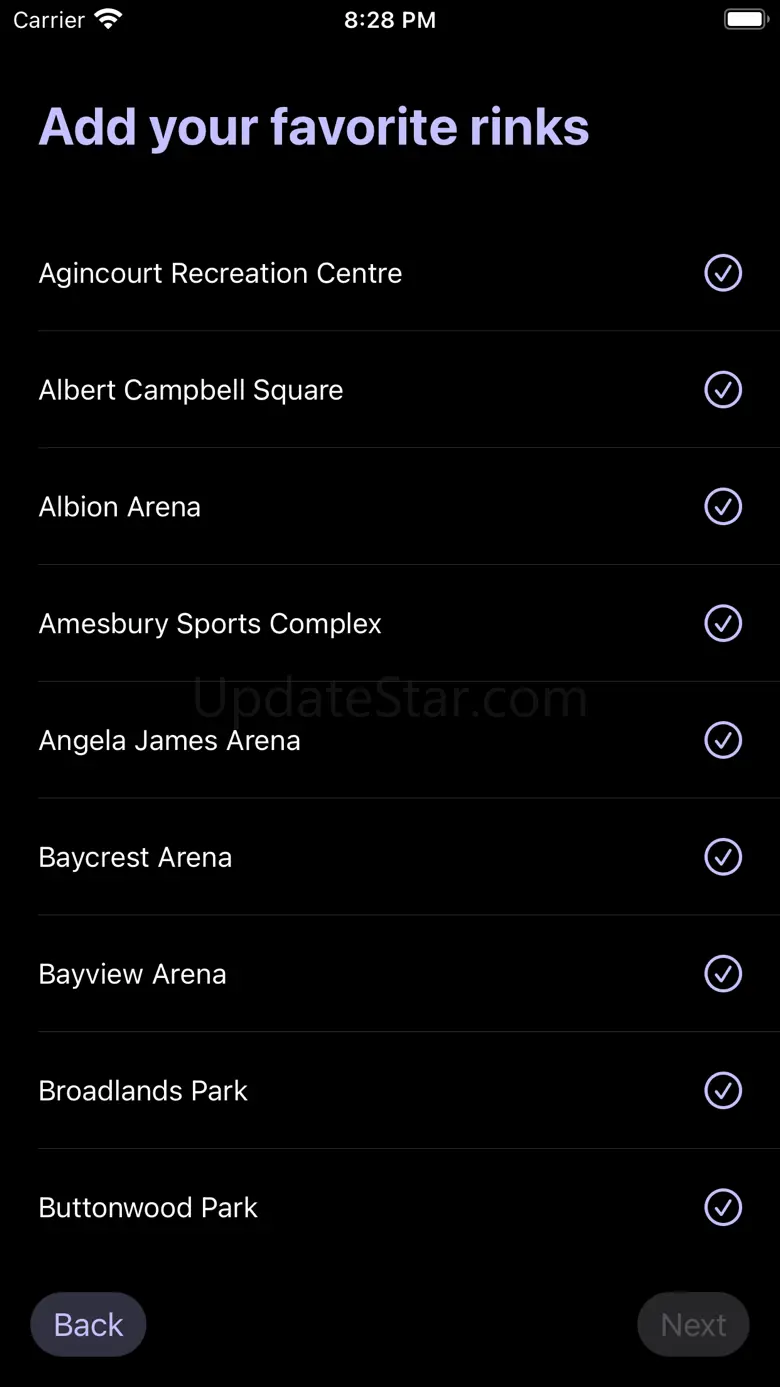Tap checkmark icon beside Albert Campbell Square
The height and width of the screenshot is (1387, 780).
[x=723, y=390]
